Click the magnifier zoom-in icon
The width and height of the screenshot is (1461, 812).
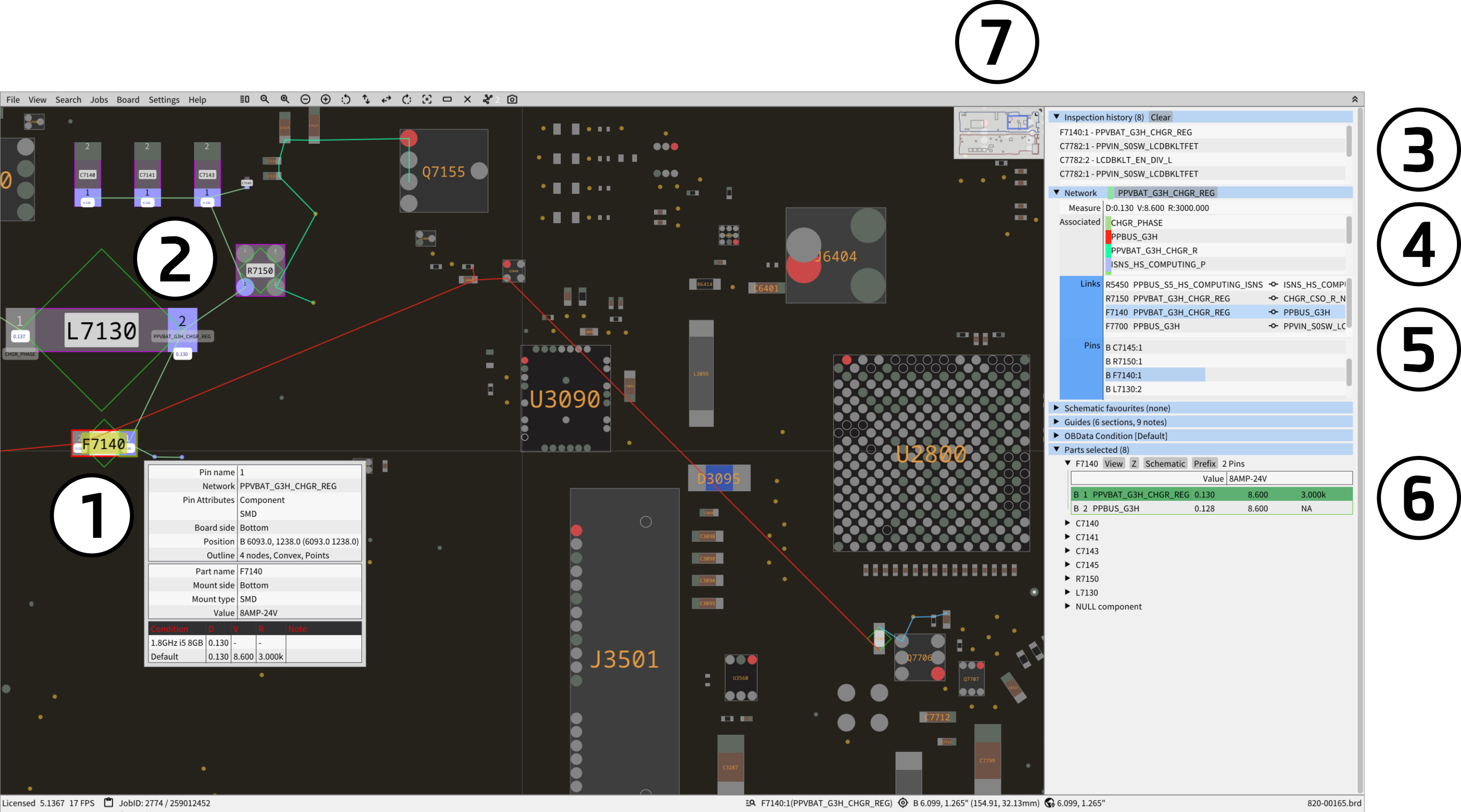[285, 99]
